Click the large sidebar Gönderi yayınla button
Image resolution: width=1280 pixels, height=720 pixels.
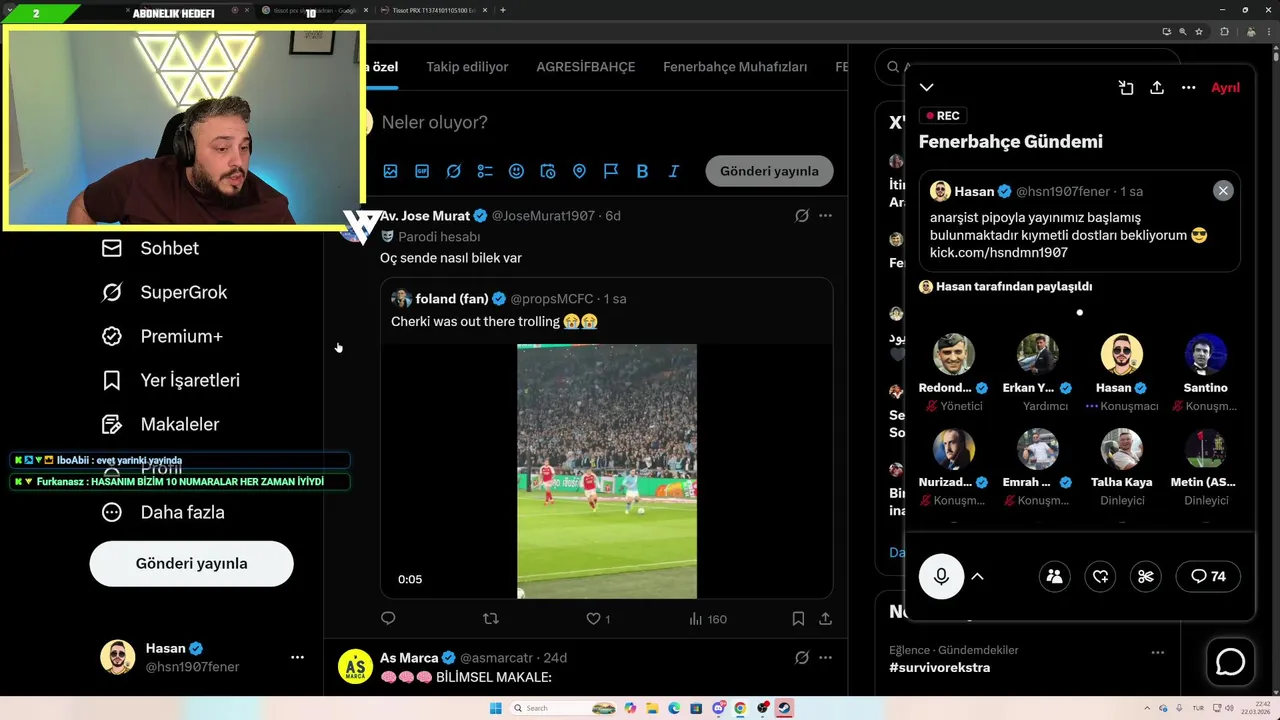[191, 564]
